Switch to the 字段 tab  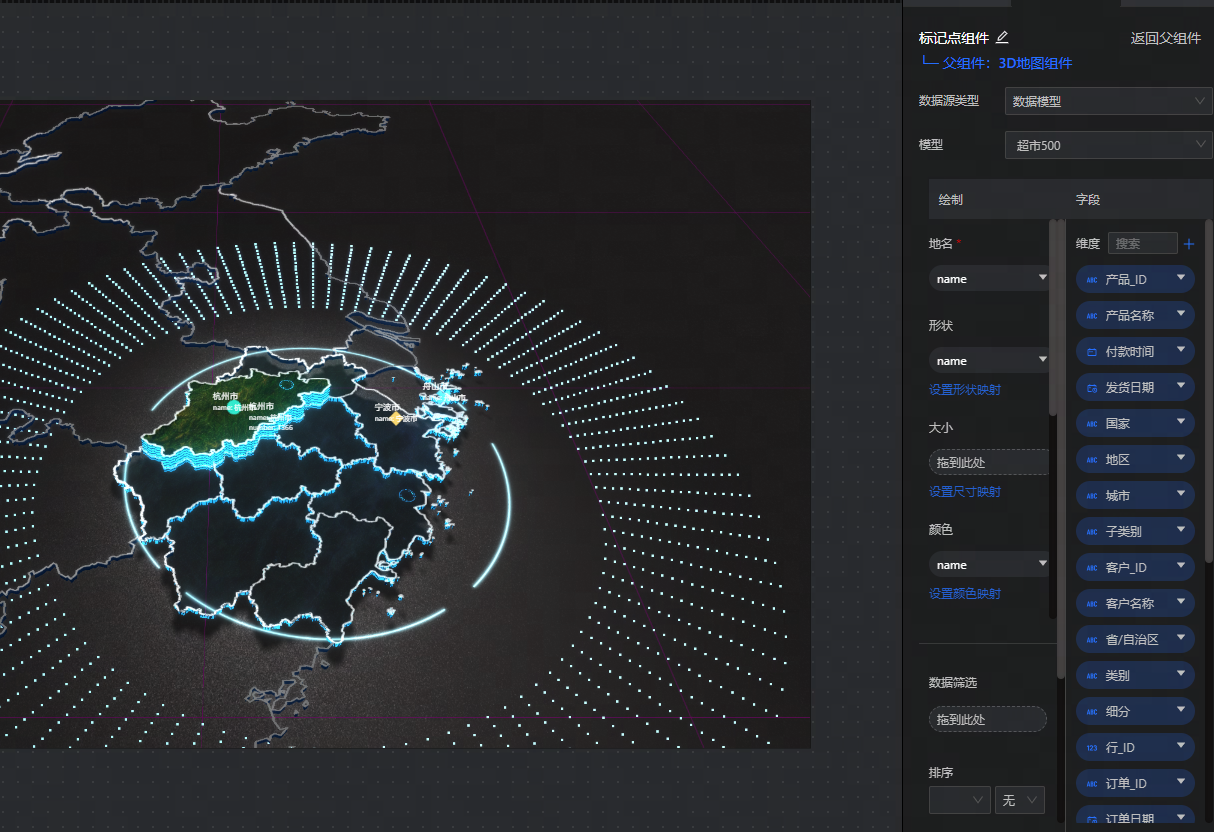pyautogui.click(x=1088, y=200)
